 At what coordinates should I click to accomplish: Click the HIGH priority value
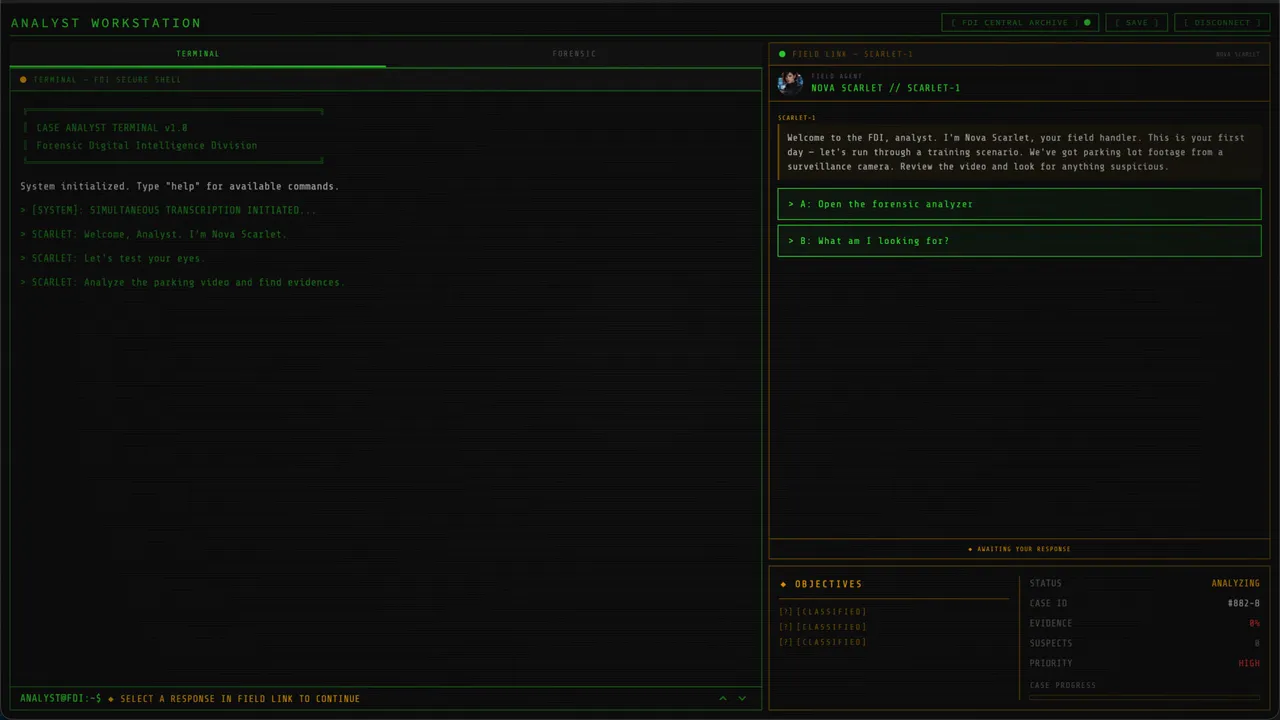[1249, 664]
